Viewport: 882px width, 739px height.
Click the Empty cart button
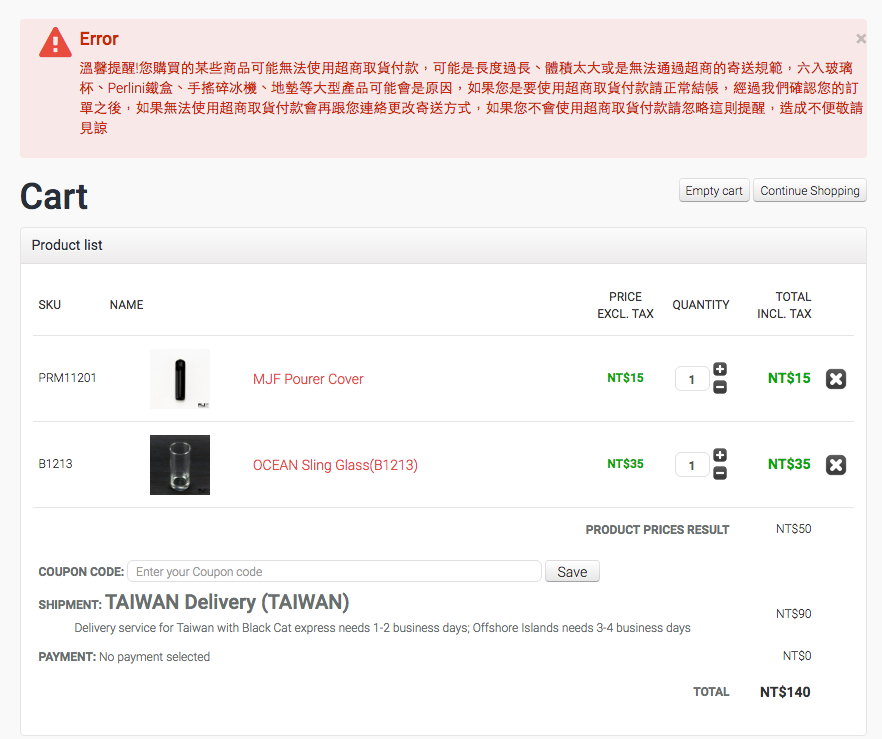(714, 191)
